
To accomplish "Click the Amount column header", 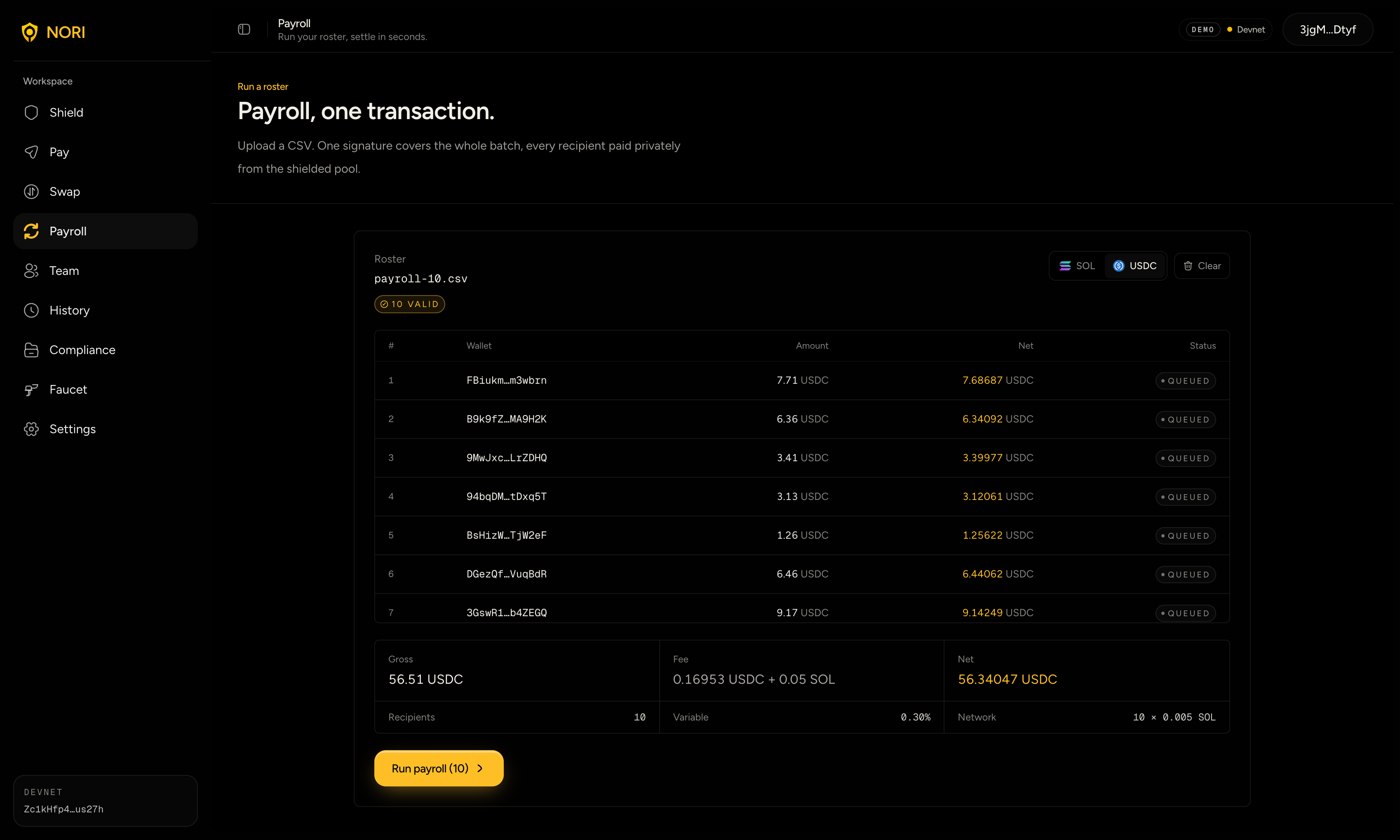I will pos(812,346).
